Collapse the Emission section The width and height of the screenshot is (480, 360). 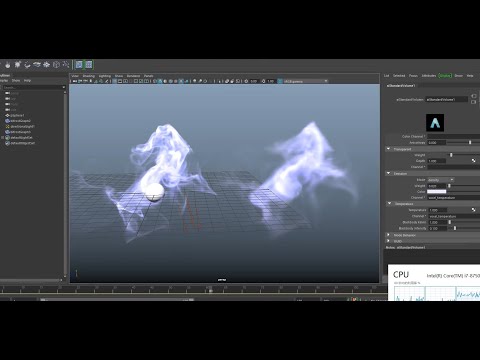click(388, 173)
